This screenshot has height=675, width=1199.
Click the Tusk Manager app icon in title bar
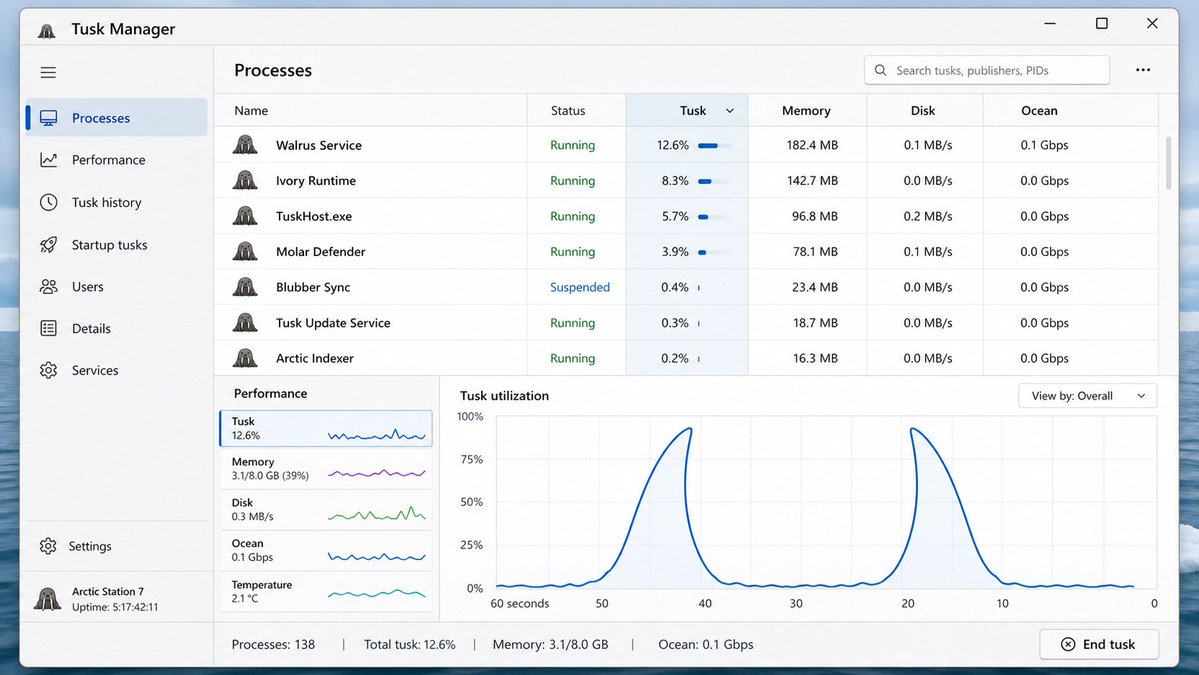coord(47,30)
